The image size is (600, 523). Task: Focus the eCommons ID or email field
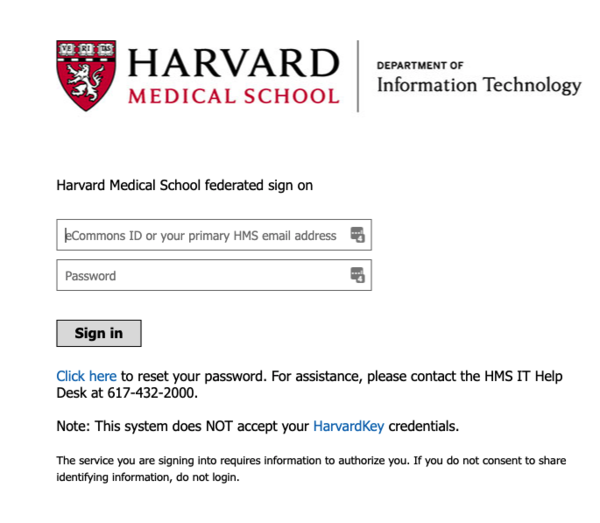pyautogui.click(x=214, y=235)
